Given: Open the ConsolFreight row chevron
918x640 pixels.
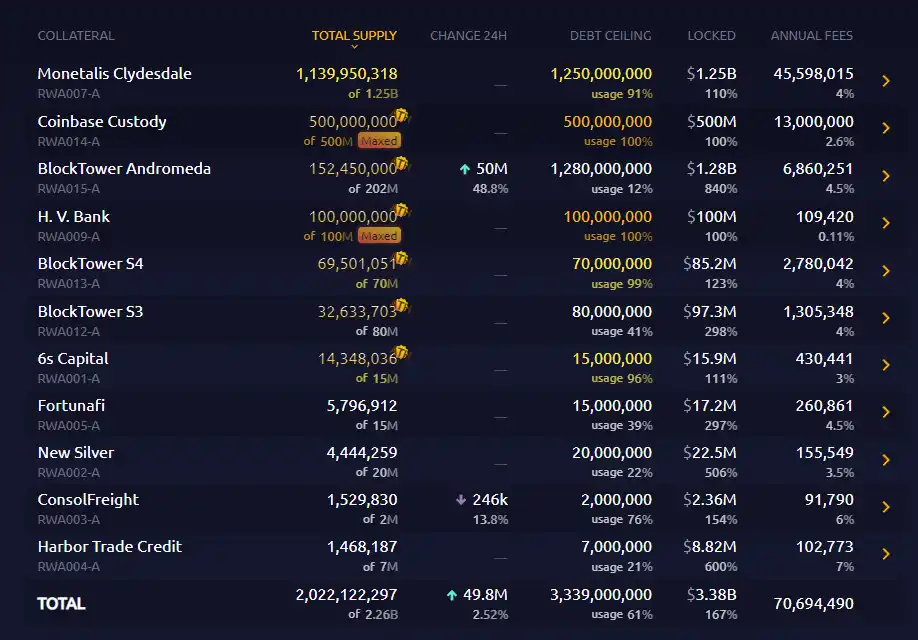Looking at the screenshot, I should (x=886, y=507).
